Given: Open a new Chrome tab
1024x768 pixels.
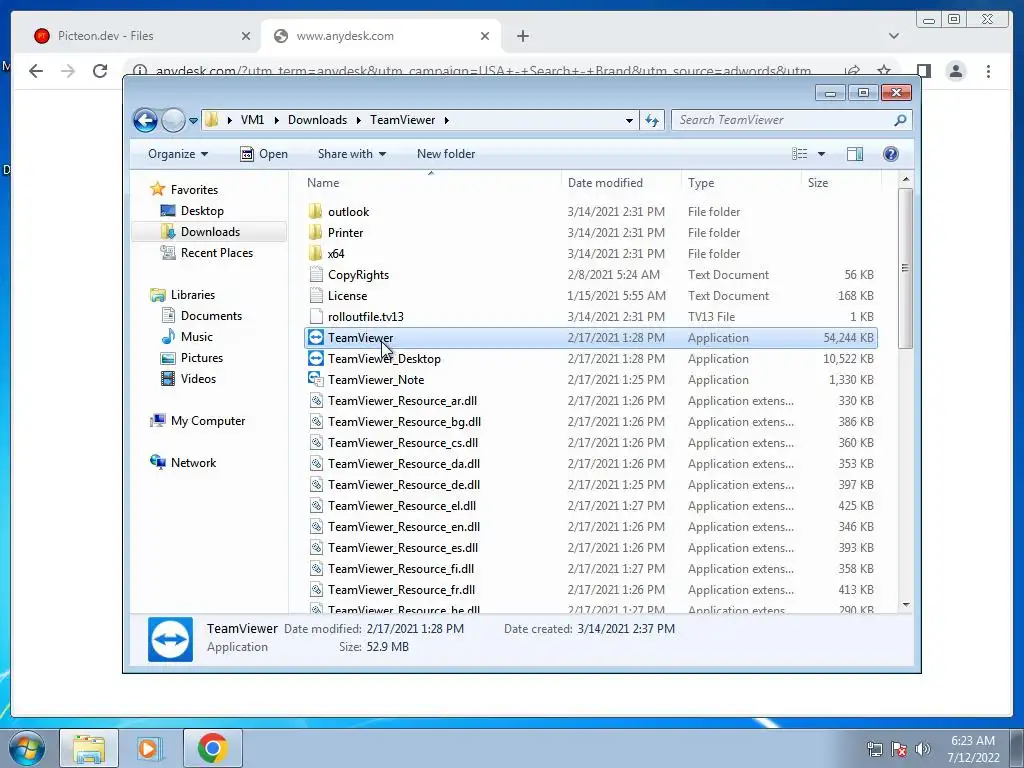Looking at the screenshot, I should coord(522,36).
